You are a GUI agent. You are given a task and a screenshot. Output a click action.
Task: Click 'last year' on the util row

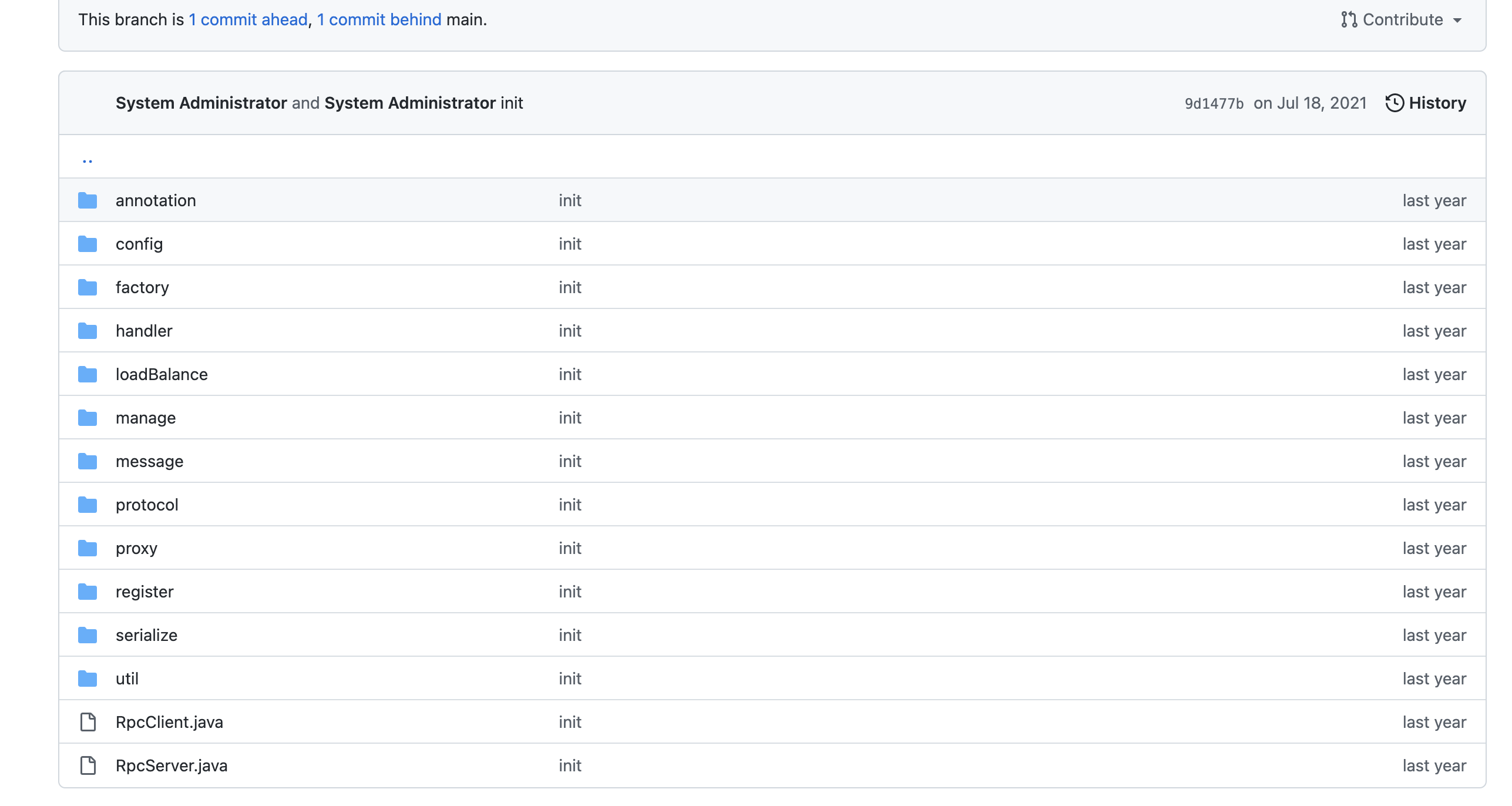pyautogui.click(x=1434, y=679)
